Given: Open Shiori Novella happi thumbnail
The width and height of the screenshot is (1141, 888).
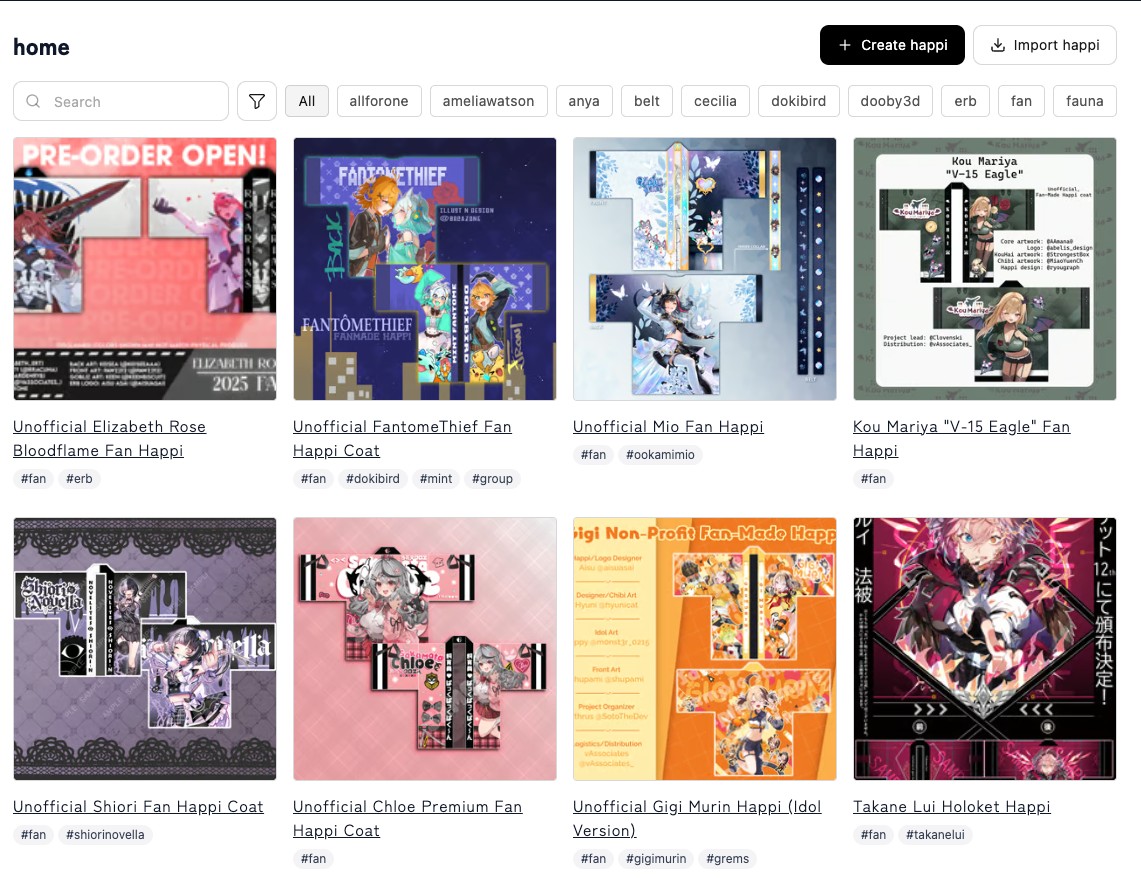Looking at the screenshot, I should [145, 649].
